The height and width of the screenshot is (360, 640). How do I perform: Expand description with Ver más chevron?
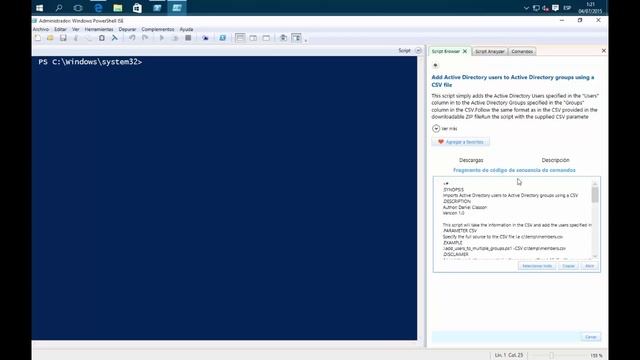pos(436,129)
